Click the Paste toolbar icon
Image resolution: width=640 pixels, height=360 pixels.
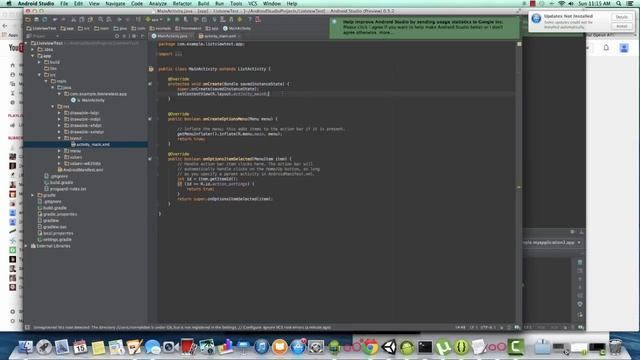(90, 20)
